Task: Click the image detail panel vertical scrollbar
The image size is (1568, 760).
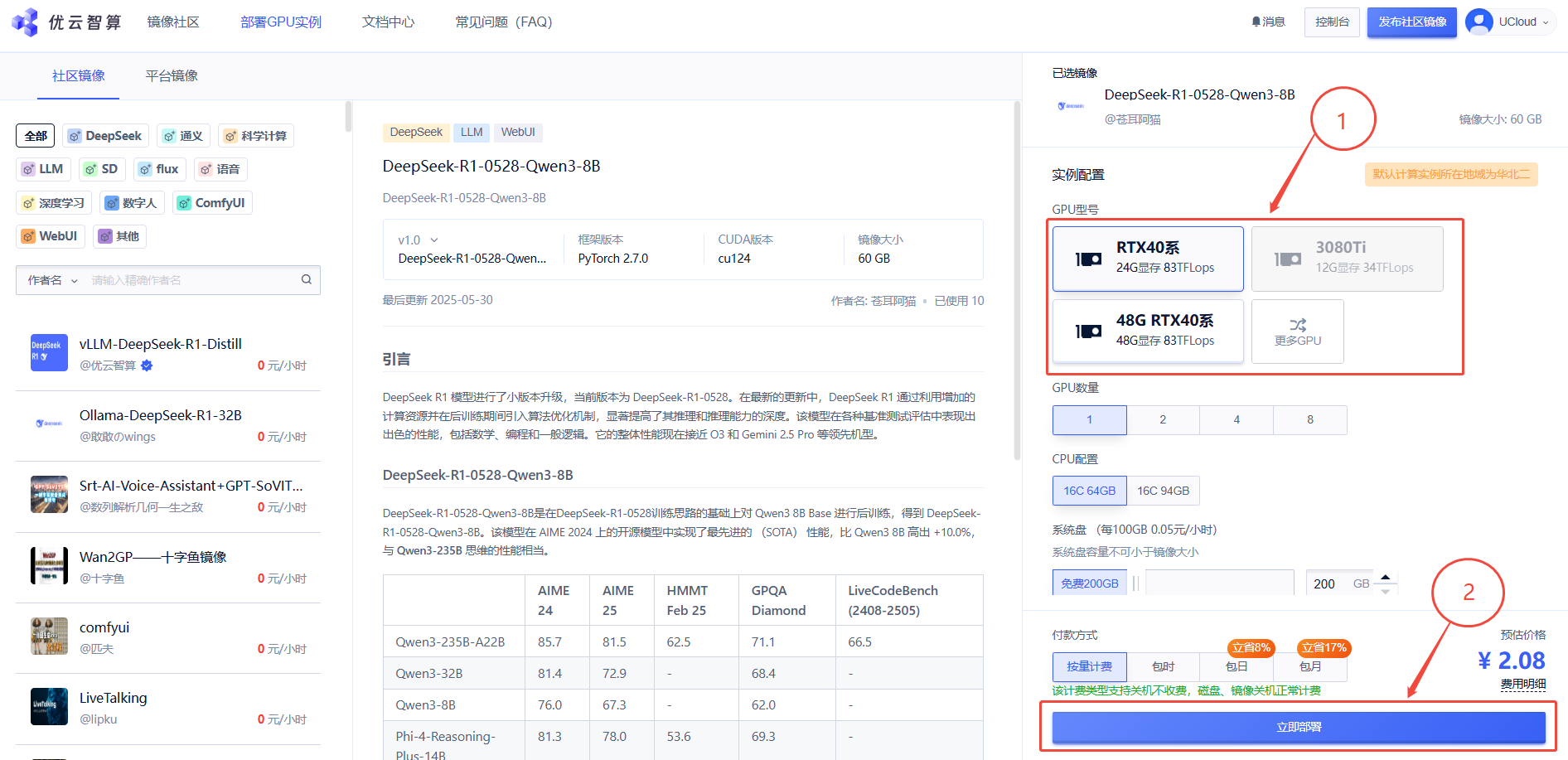Action: click(1017, 280)
